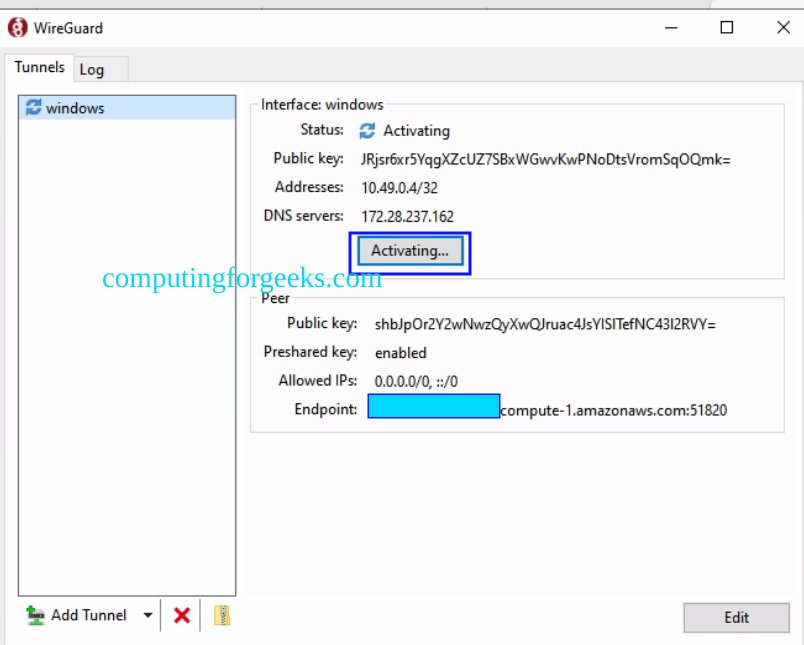
Task: Click the Activating status spinner icon
Action: click(367, 131)
